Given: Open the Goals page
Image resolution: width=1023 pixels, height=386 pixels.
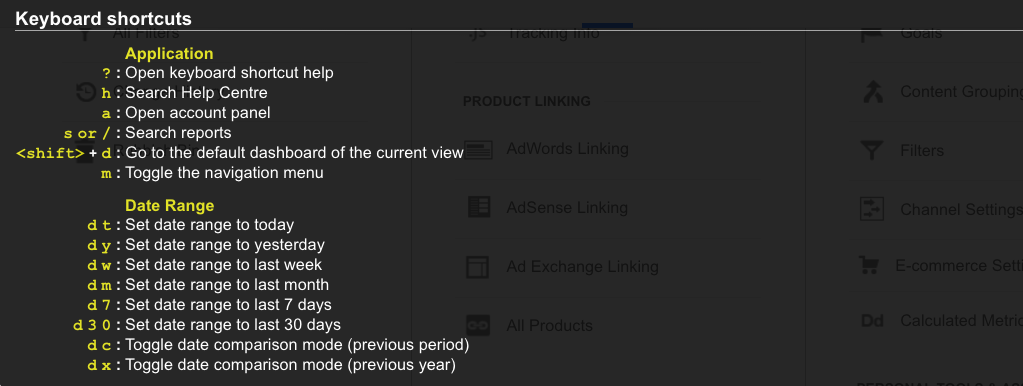Looking at the screenshot, I should (921, 33).
